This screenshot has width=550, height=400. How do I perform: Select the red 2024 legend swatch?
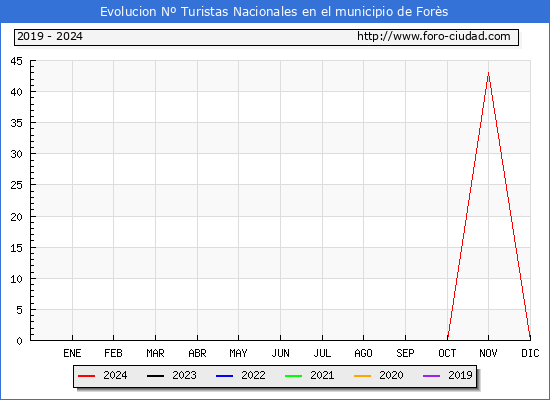86,376
